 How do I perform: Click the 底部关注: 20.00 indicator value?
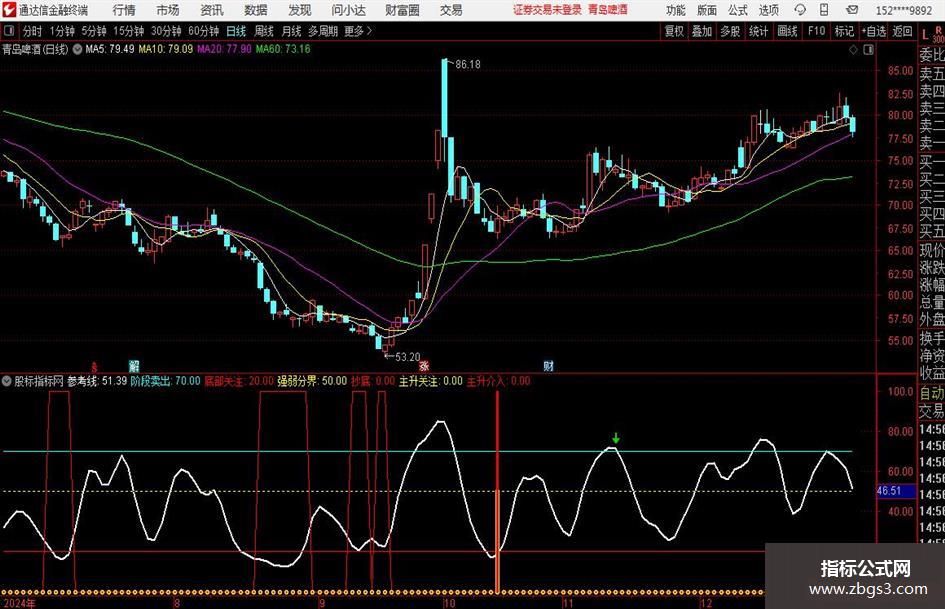[239, 381]
